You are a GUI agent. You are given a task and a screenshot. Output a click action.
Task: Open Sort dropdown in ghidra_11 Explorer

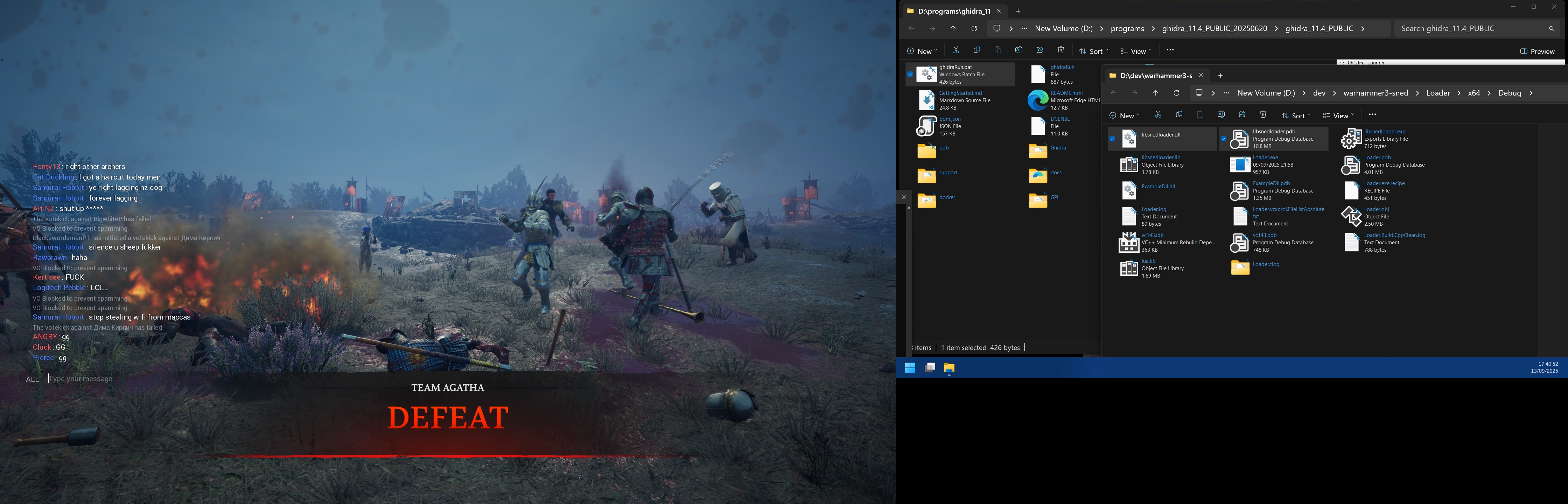[1094, 51]
